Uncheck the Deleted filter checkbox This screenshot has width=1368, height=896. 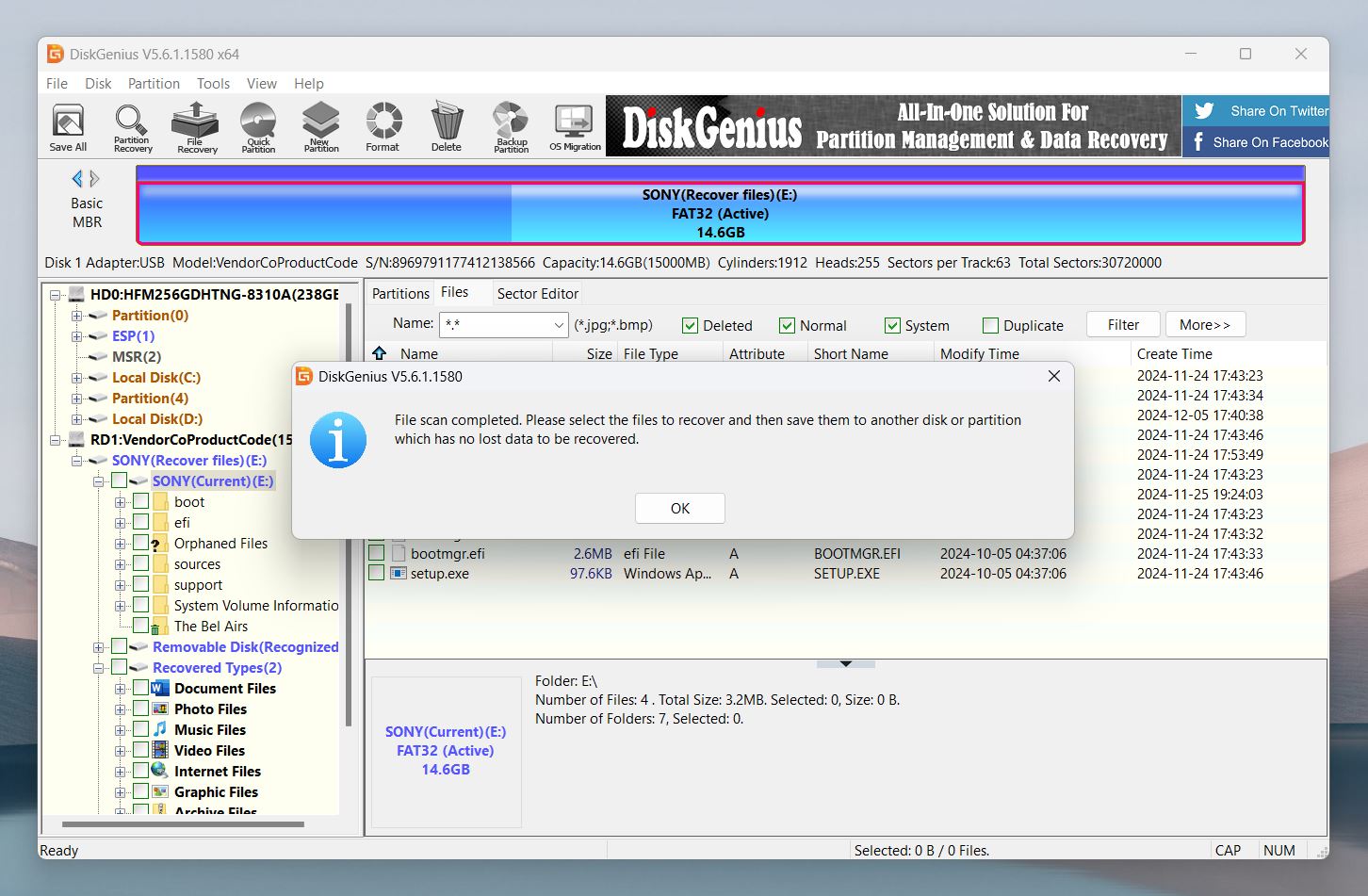tap(690, 325)
